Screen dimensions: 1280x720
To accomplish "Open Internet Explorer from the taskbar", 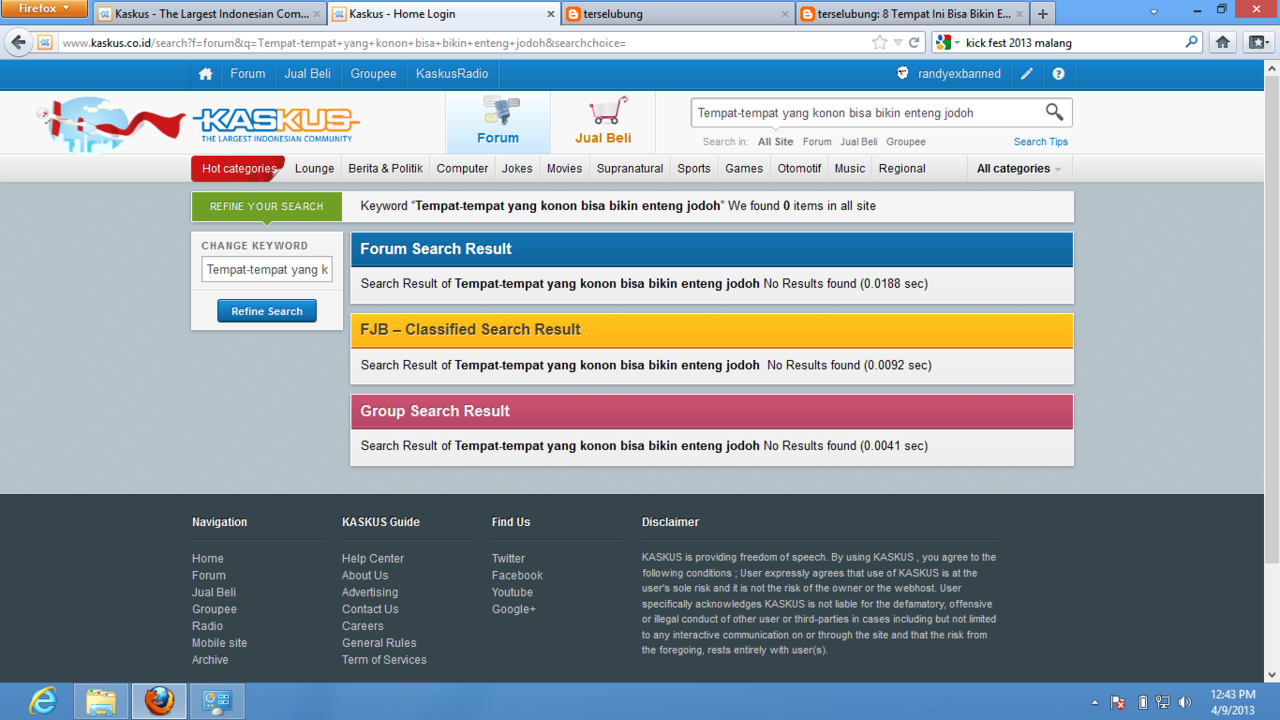I will tap(42, 701).
